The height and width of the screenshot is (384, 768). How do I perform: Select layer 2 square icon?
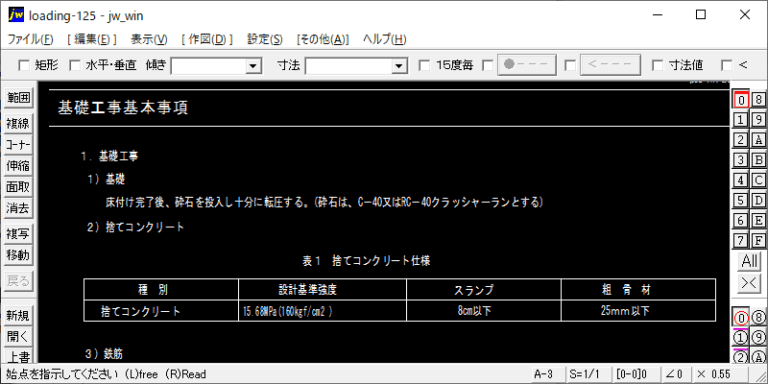tap(741, 140)
